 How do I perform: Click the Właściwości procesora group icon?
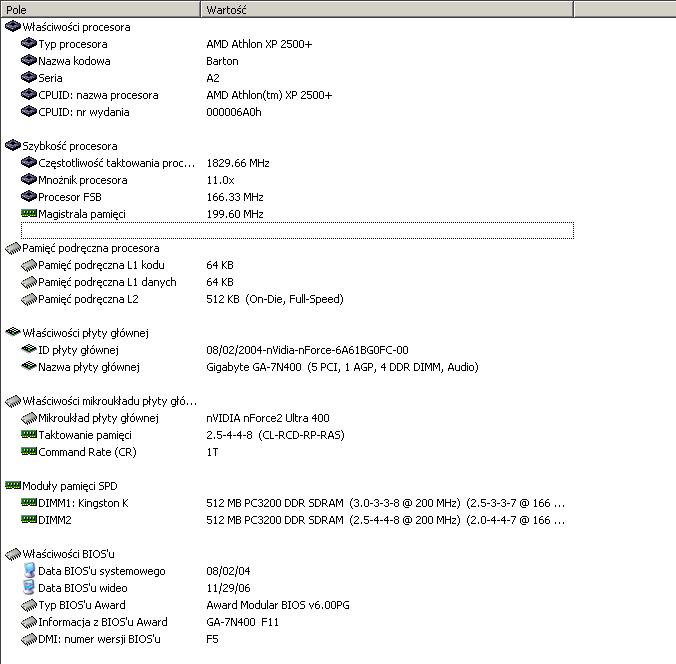[x=13, y=27]
